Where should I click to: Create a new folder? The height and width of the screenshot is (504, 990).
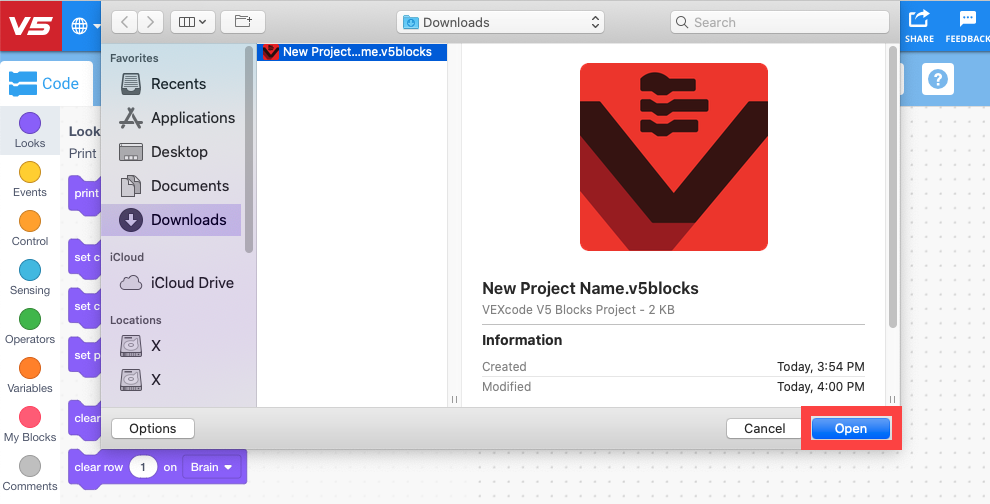[x=243, y=22]
